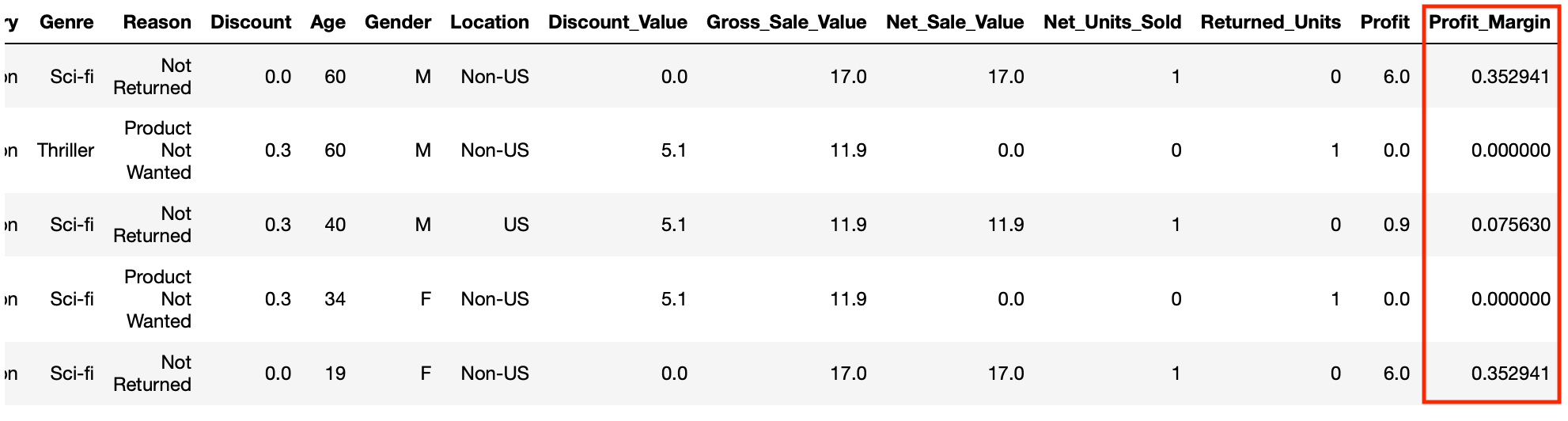Click the Gross_Sale_Value column header
Viewport: 1568px width, 421px height.
786,22
